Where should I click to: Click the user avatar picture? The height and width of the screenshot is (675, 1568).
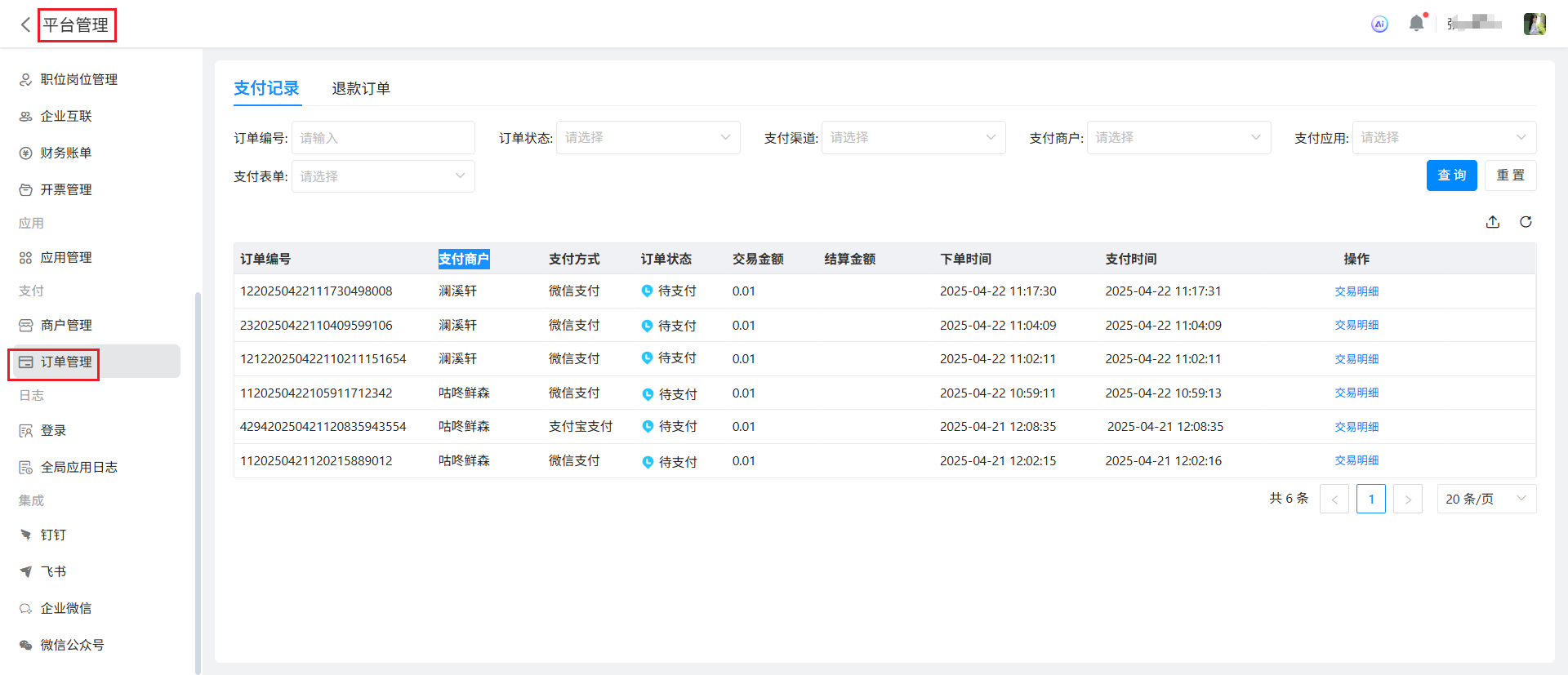(1534, 24)
